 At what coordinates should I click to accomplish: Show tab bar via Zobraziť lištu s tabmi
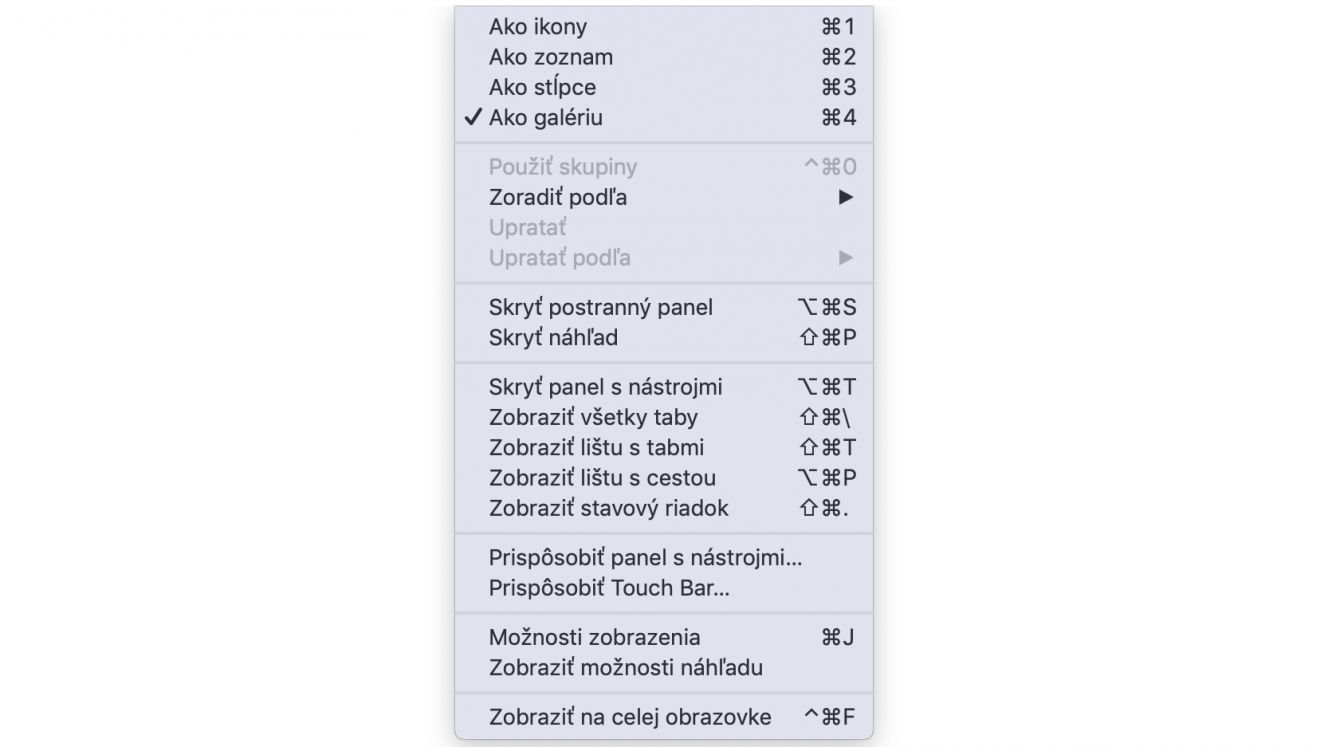(x=664, y=447)
